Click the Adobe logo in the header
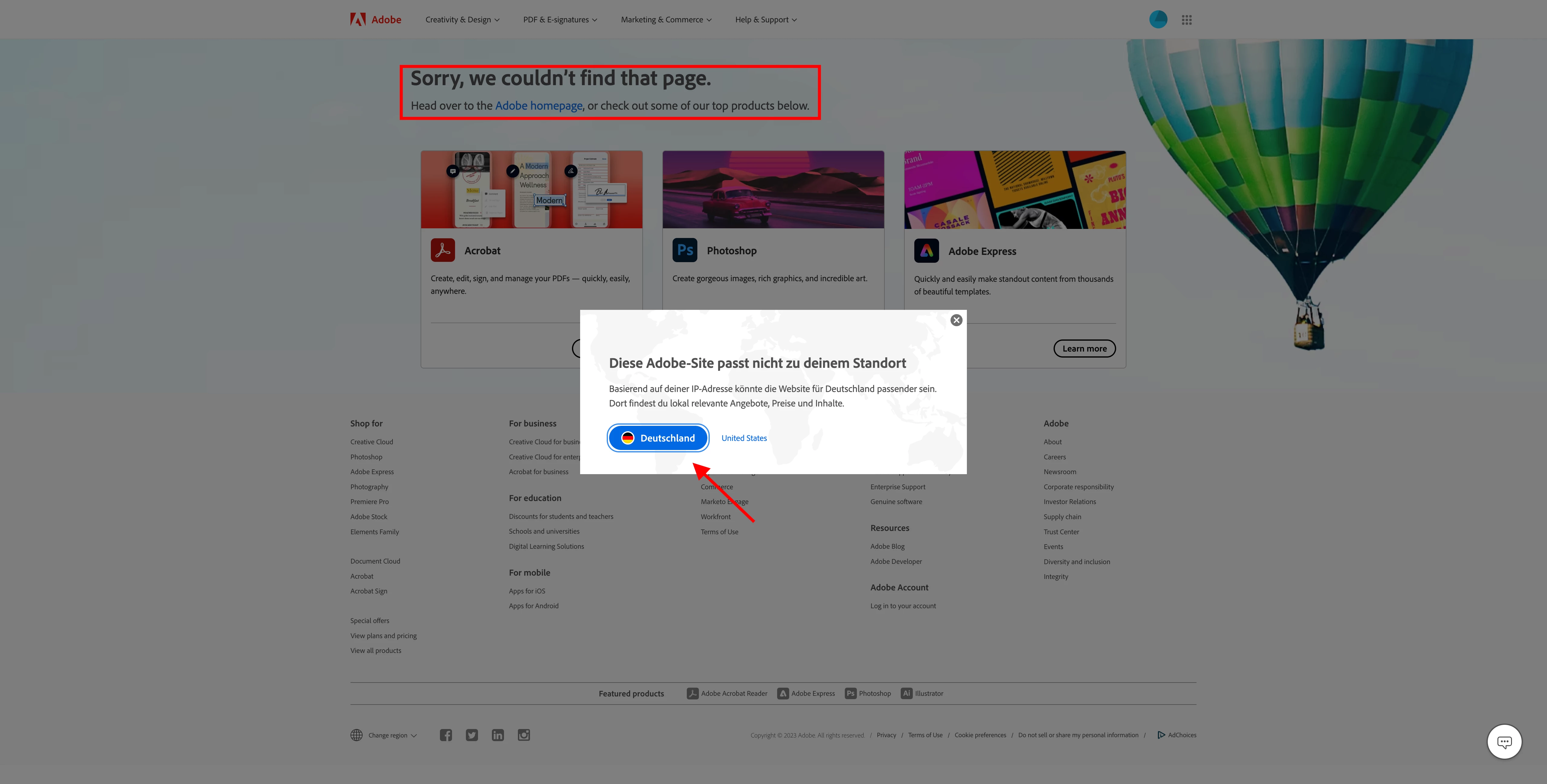This screenshot has height=784, width=1547. click(375, 19)
